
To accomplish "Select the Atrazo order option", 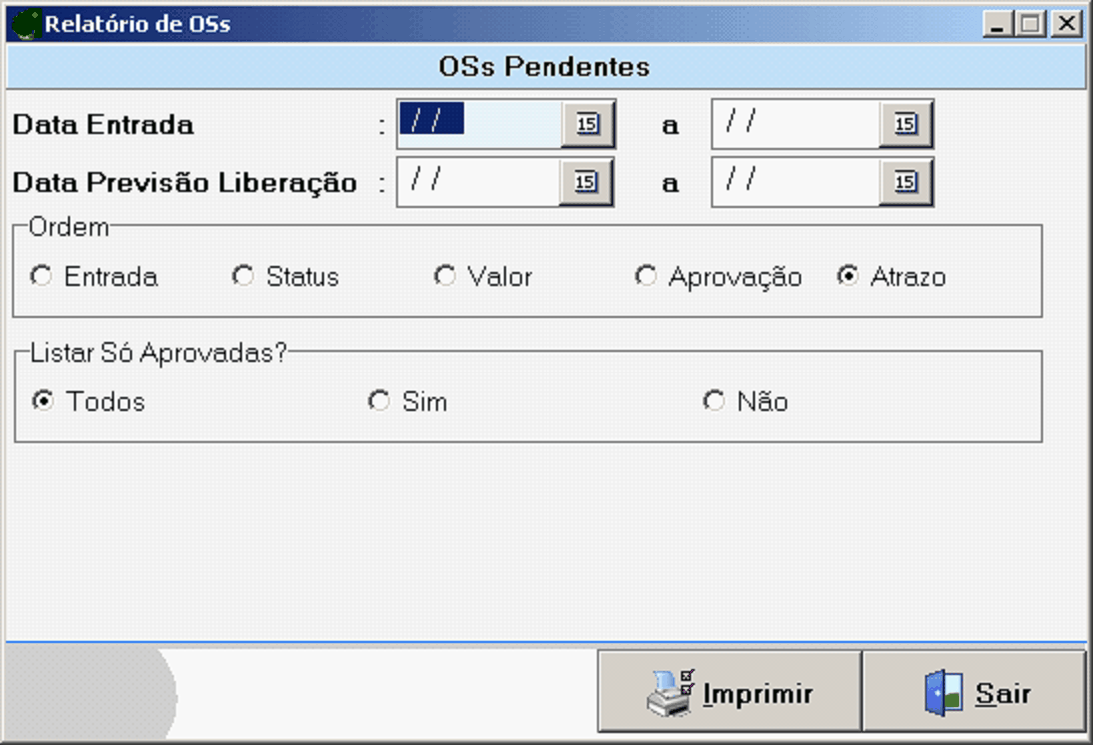I will (x=848, y=277).
